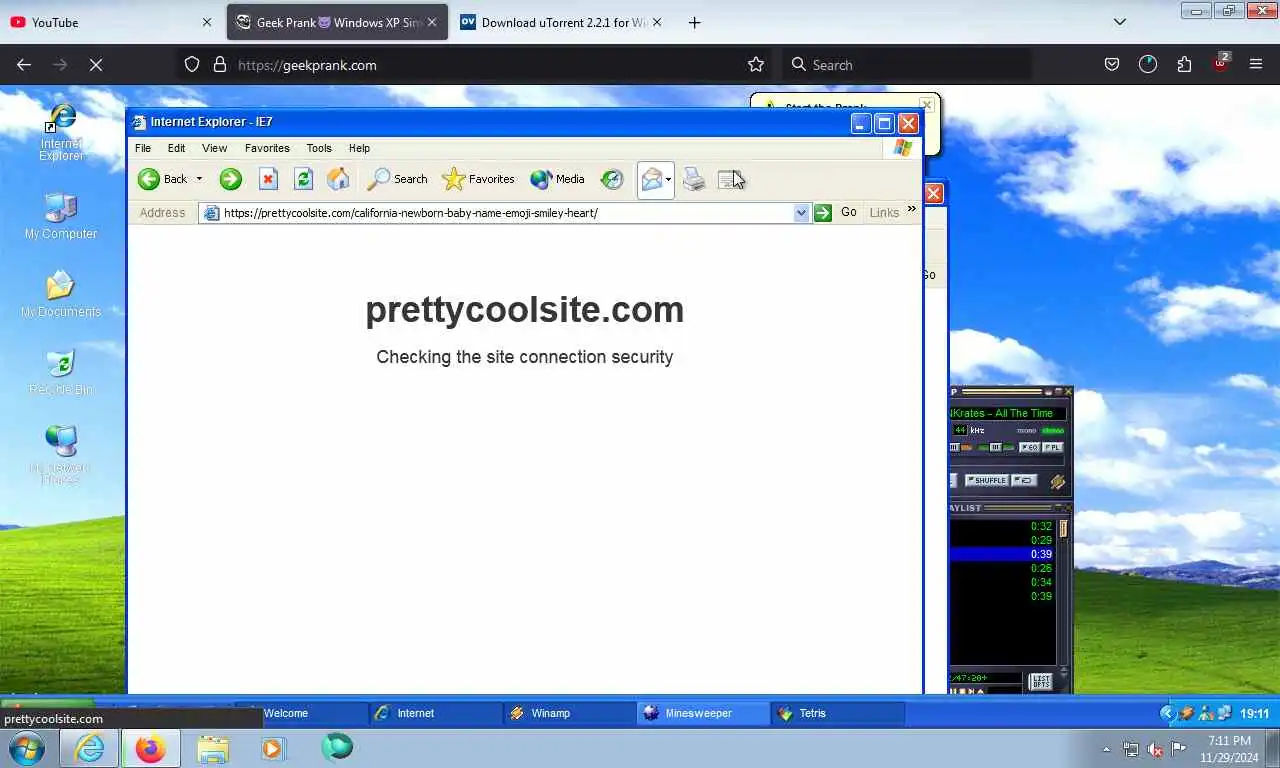The height and width of the screenshot is (768, 1280).
Task: Open Back button history dropdown arrow
Action: [199, 179]
